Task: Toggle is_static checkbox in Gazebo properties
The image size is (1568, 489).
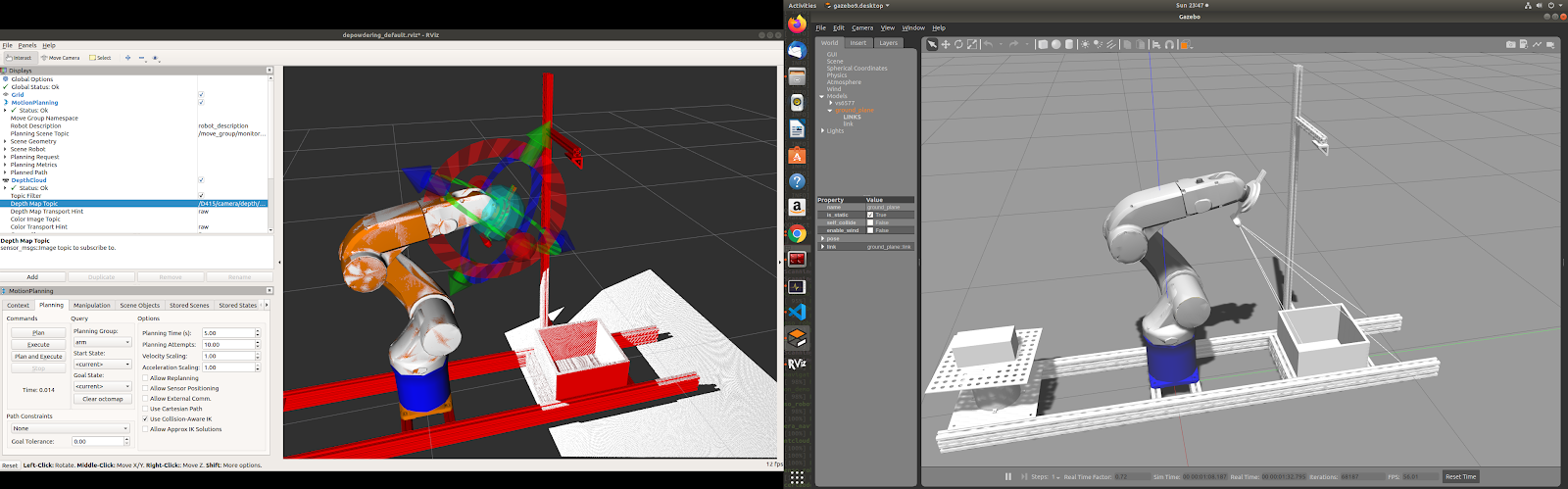Action: pyautogui.click(x=870, y=215)
